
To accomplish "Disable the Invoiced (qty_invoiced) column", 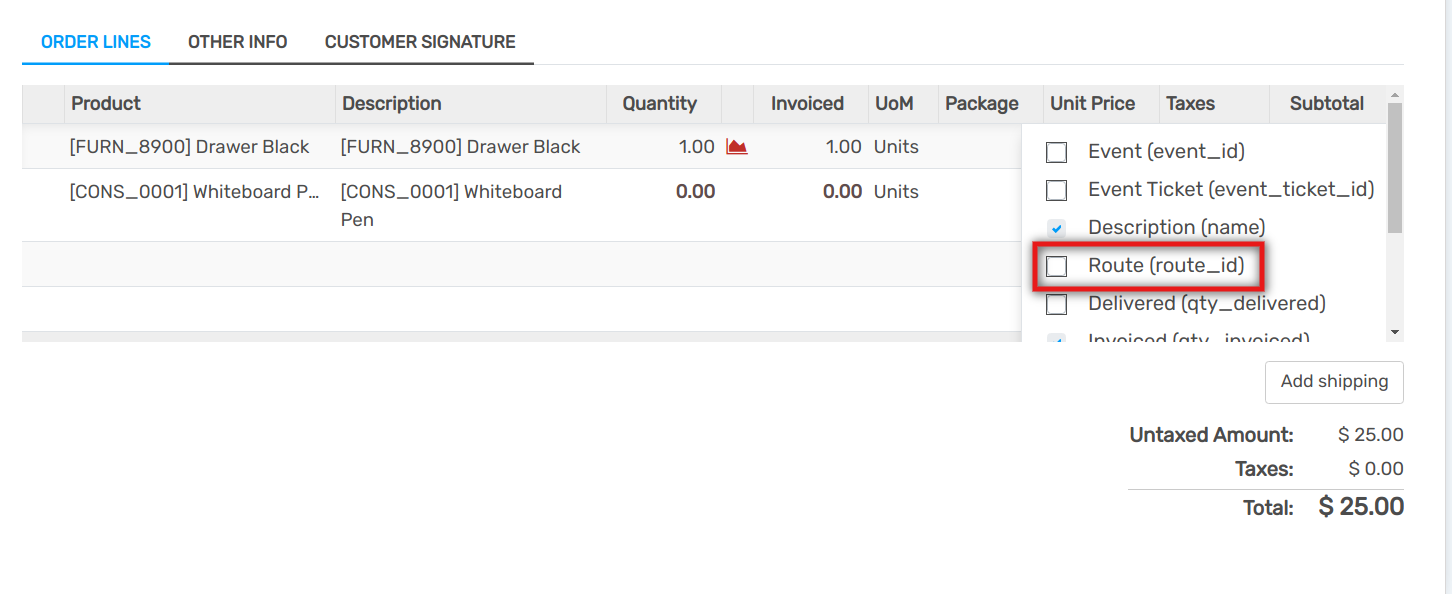I will (x=1056, y=338).
